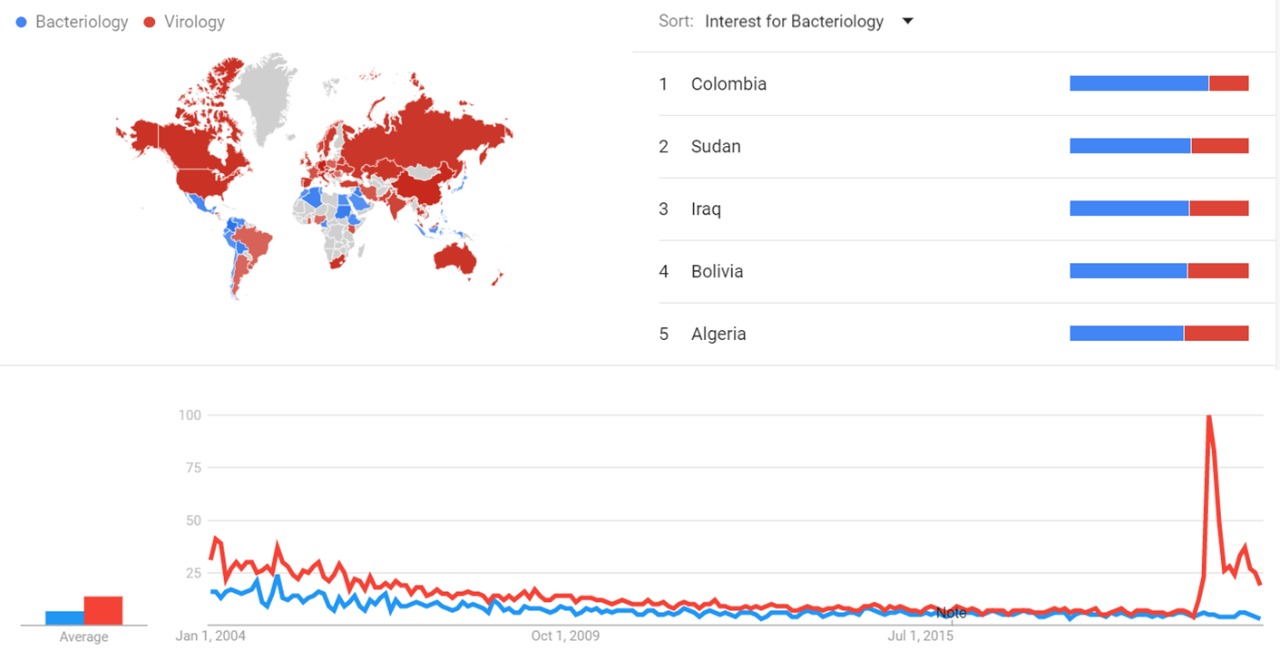Open the Sudan country entry
Viewport: 1280px width, 670px height.
click(x=716, y=147)
